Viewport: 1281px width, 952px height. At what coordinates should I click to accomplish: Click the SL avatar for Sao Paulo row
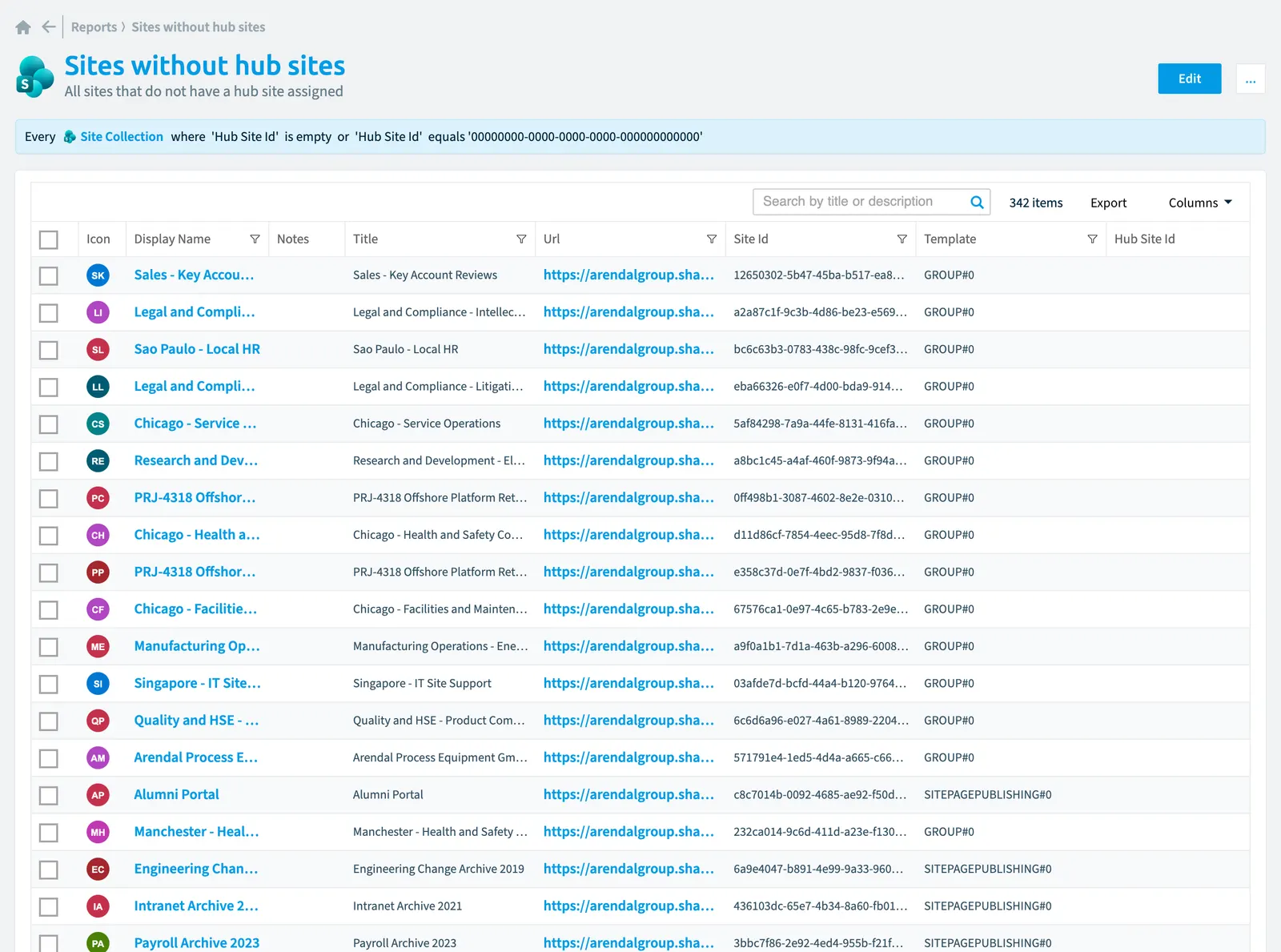pos(98,350)
